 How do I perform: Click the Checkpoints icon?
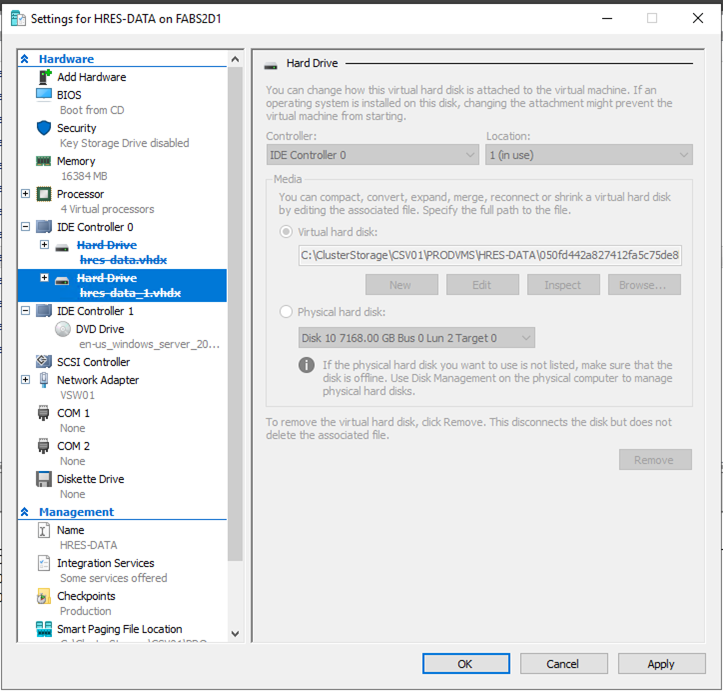click(x=44, y=596)
